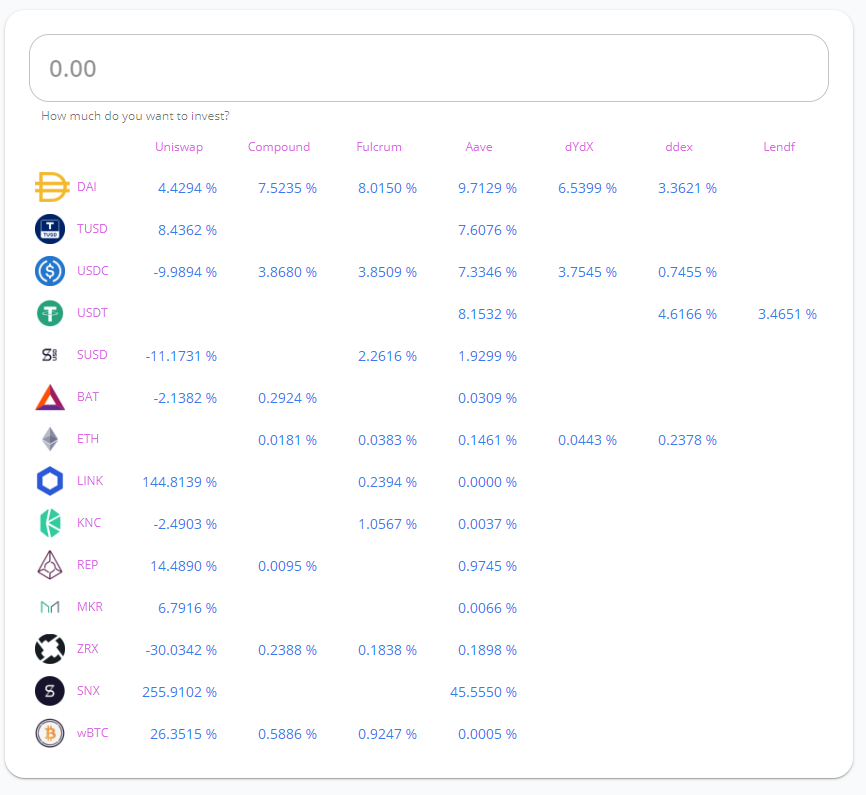The width and height of the screenshot is (866, 795).
Task: Click USDC Uniswap rate -9.9894 %
Action: pyautogui.click(x=185, y=272)
